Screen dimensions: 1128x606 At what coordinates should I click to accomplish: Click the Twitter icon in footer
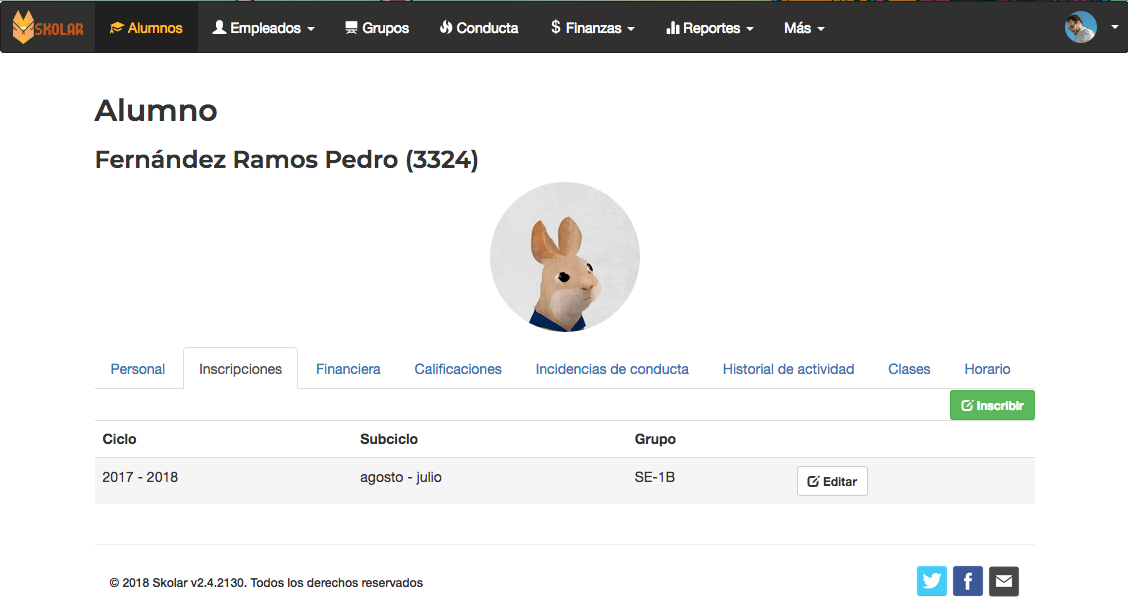pos(931,581)
